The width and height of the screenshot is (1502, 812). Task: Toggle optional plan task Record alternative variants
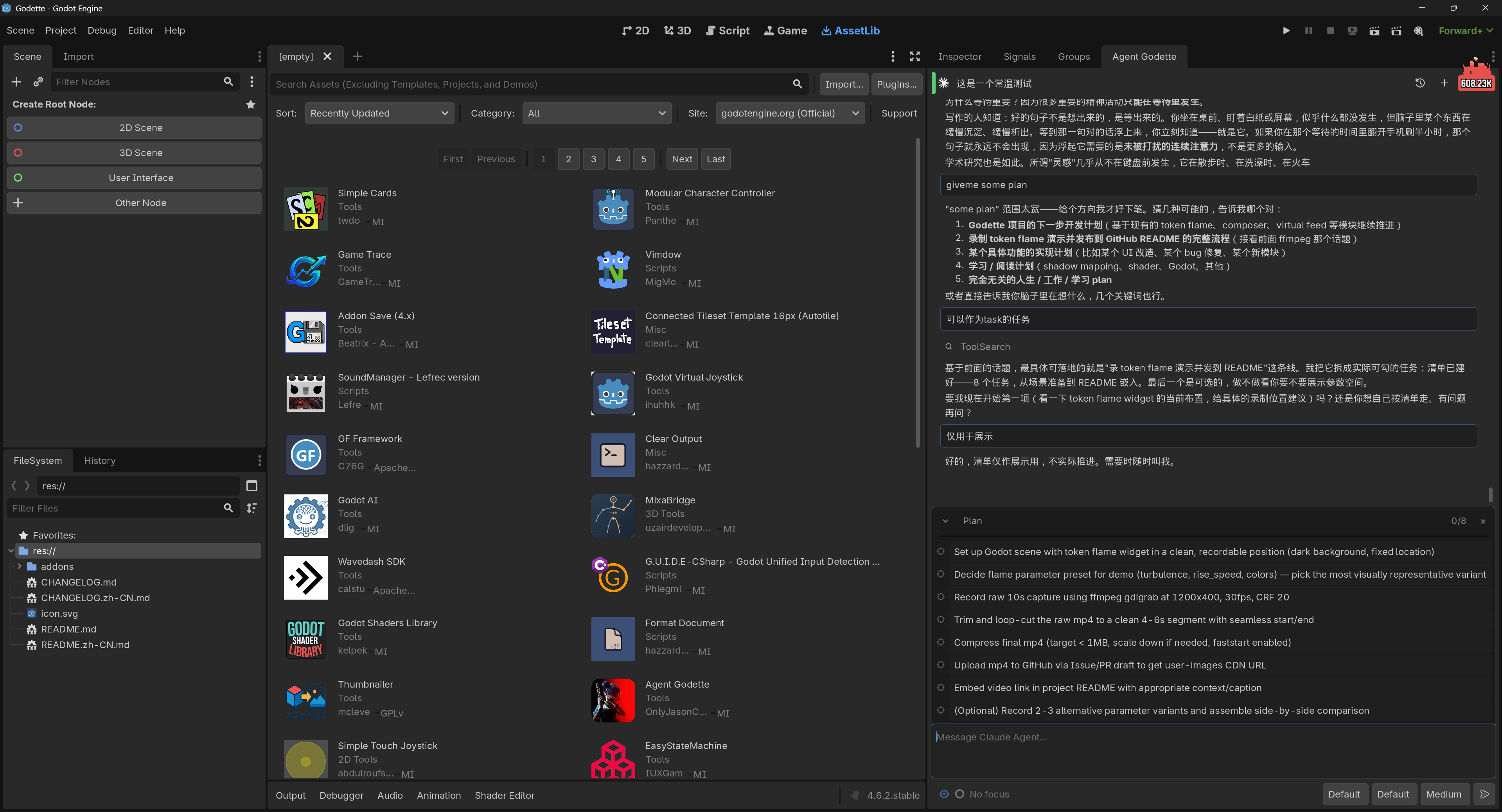point(940,710)
